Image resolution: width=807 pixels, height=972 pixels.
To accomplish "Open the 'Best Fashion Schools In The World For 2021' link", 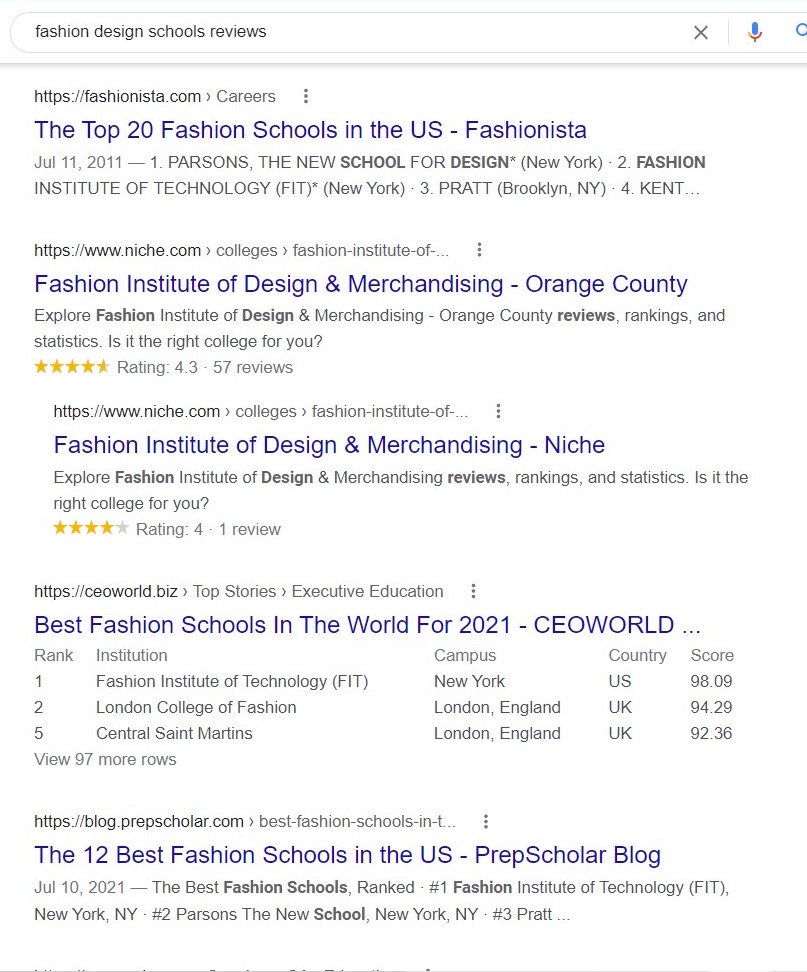I will (367, 625).
